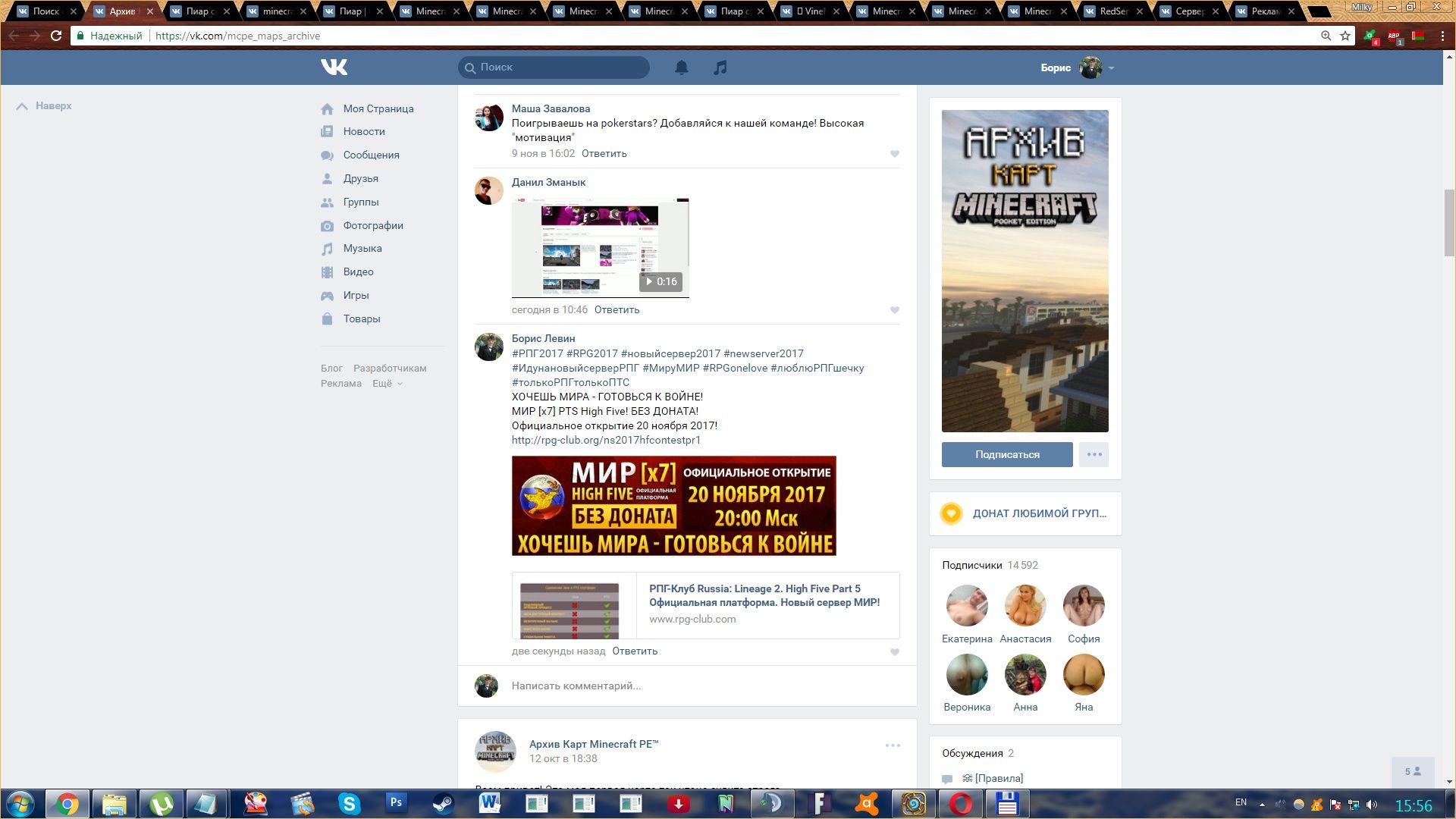This screenshot has width=1456, height=819.
Task: Open Skype from the taskbar
Action: [349, 803]
